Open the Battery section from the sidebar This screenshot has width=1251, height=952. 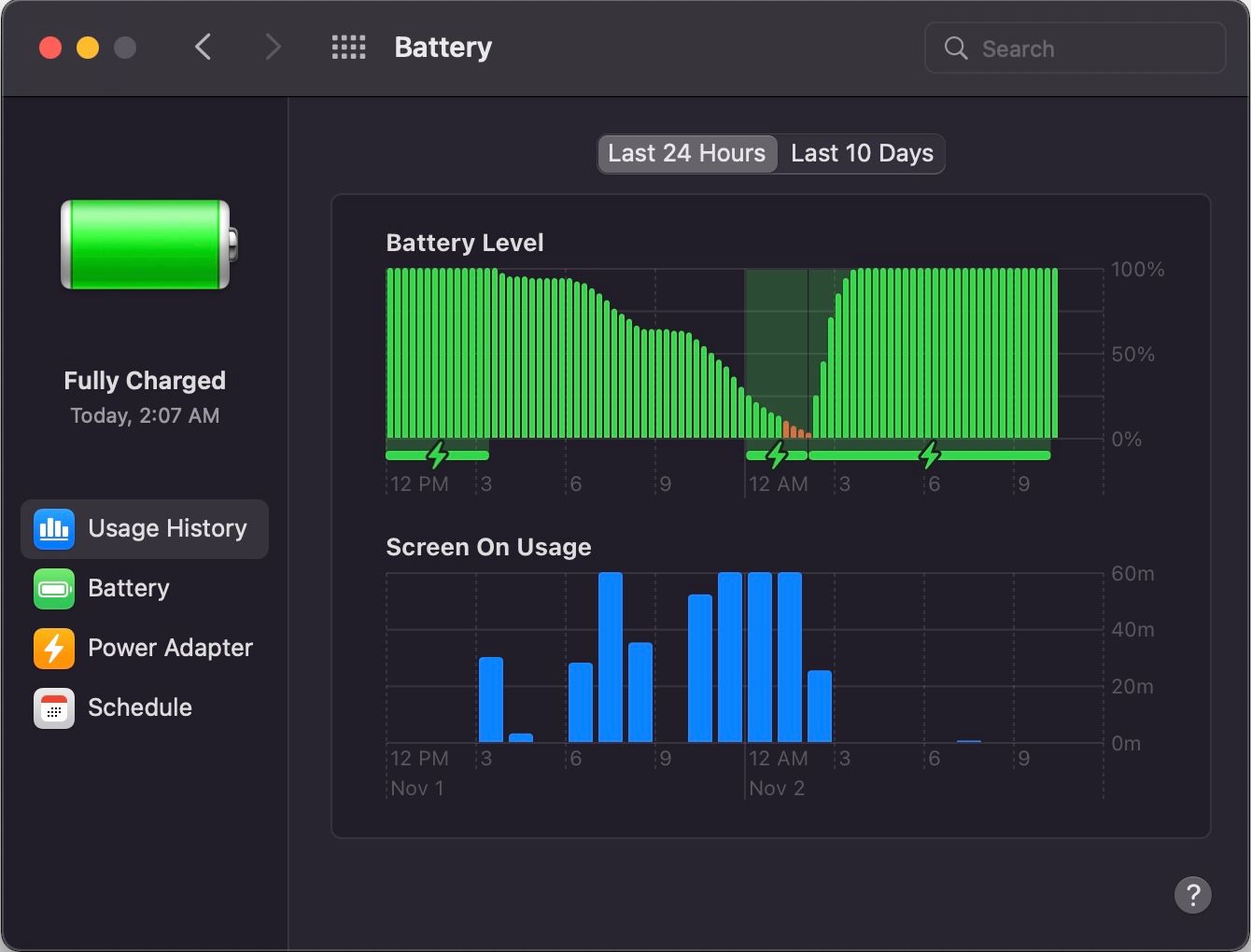[130, 588]
